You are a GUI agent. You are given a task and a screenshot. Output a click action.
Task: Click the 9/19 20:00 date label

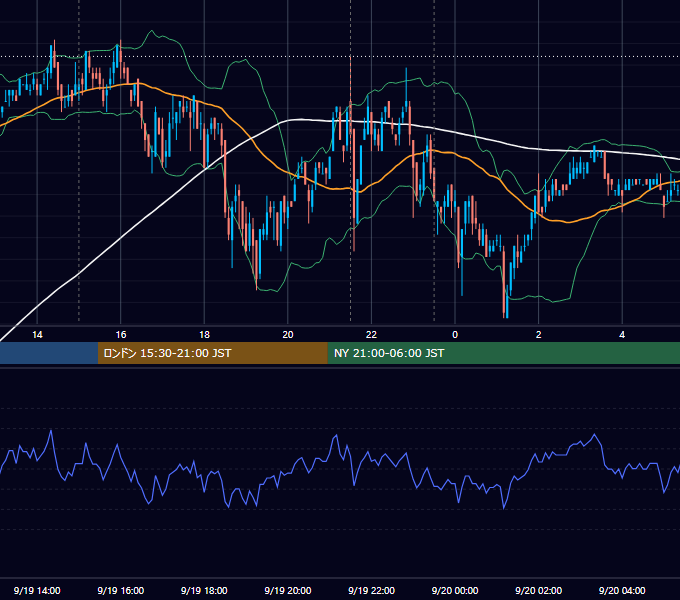(x=288, y=590)
